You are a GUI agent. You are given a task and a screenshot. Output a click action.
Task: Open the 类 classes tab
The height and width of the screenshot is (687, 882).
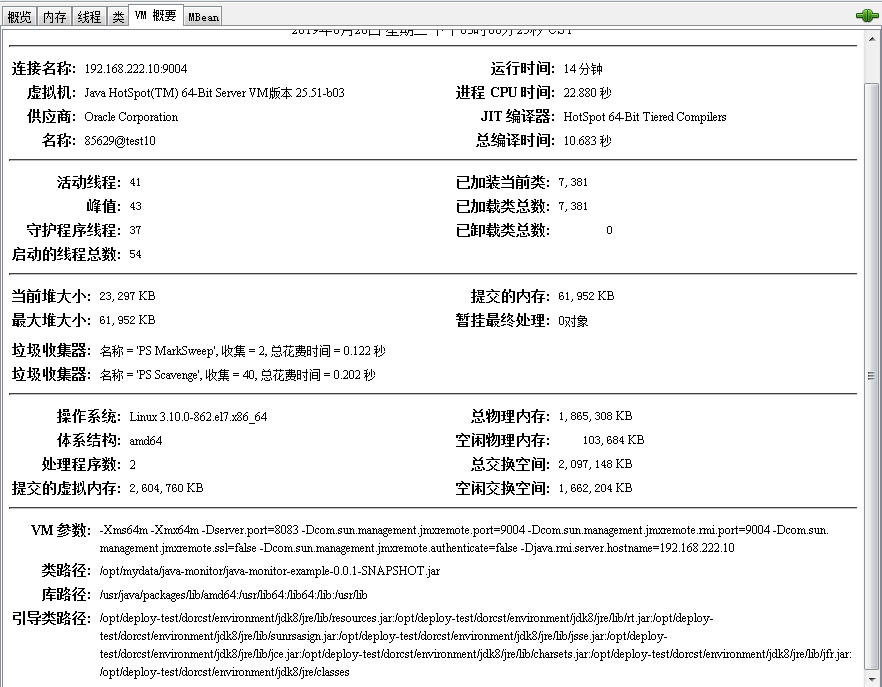coord(118,15)
